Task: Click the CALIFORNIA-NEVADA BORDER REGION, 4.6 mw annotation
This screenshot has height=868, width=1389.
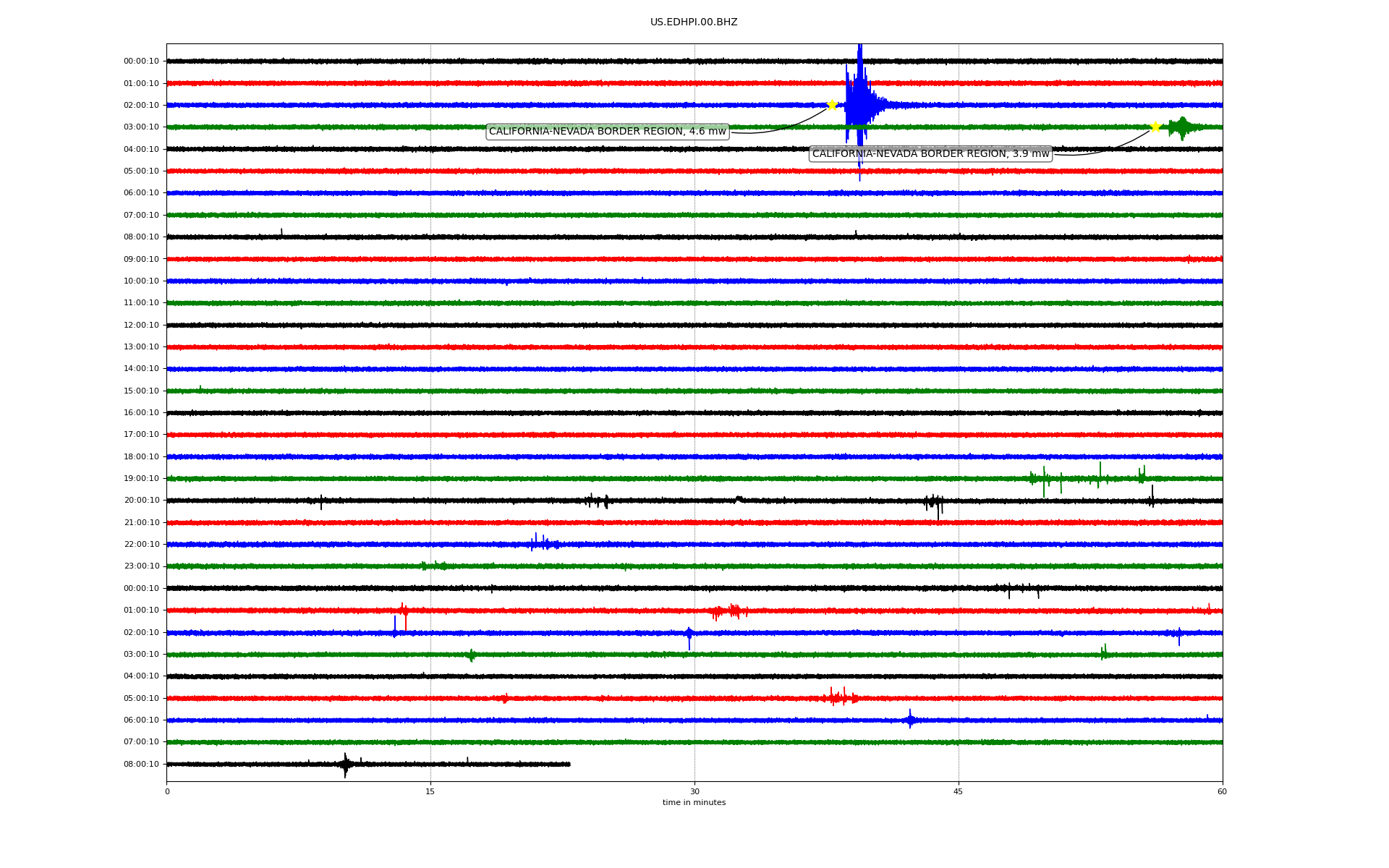Action: [x=608, y=131]
